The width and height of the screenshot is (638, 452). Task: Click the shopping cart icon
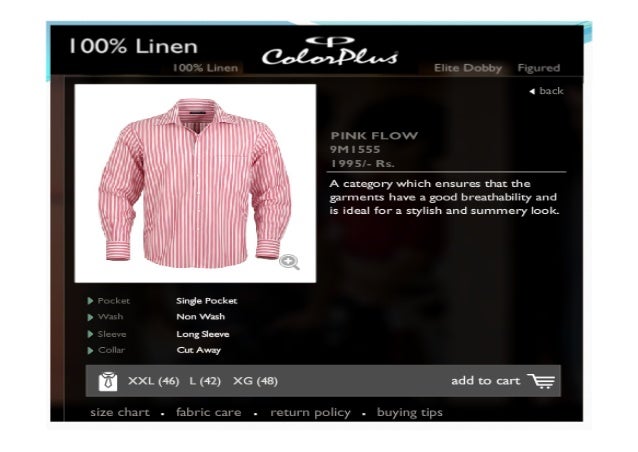click(542, 381)
